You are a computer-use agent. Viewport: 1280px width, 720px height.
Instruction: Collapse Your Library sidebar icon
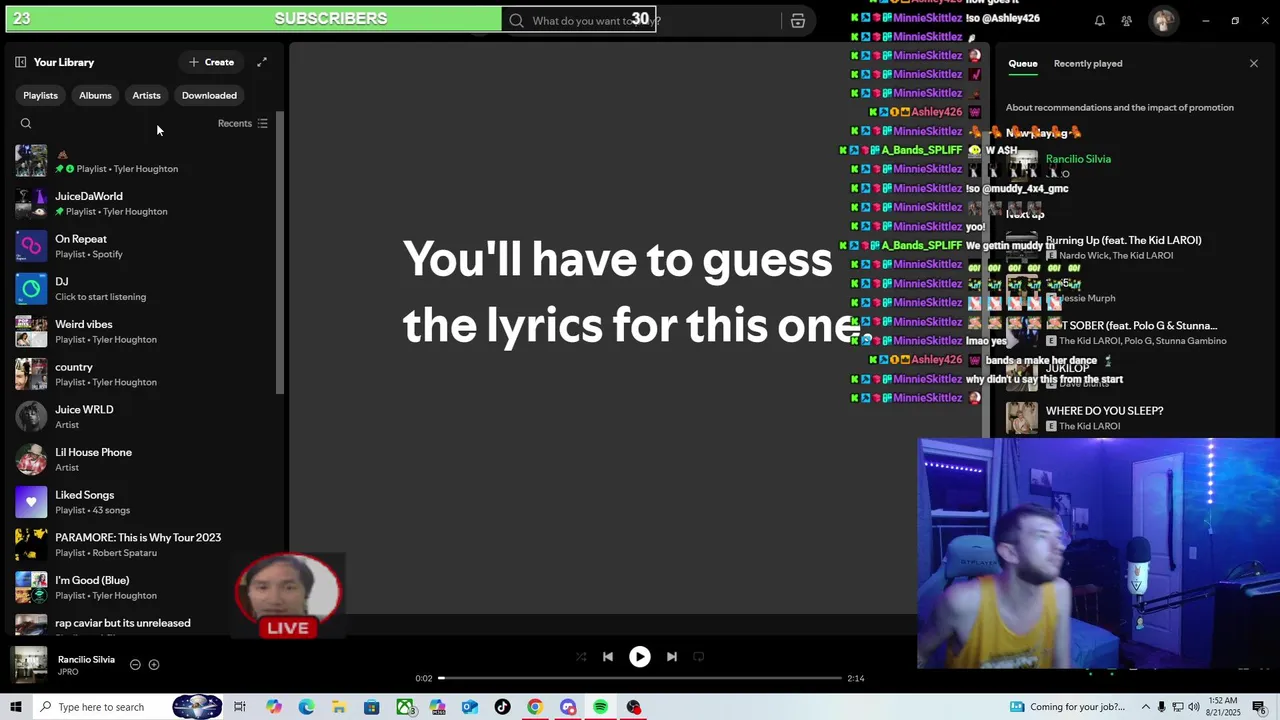pos(20,62)
